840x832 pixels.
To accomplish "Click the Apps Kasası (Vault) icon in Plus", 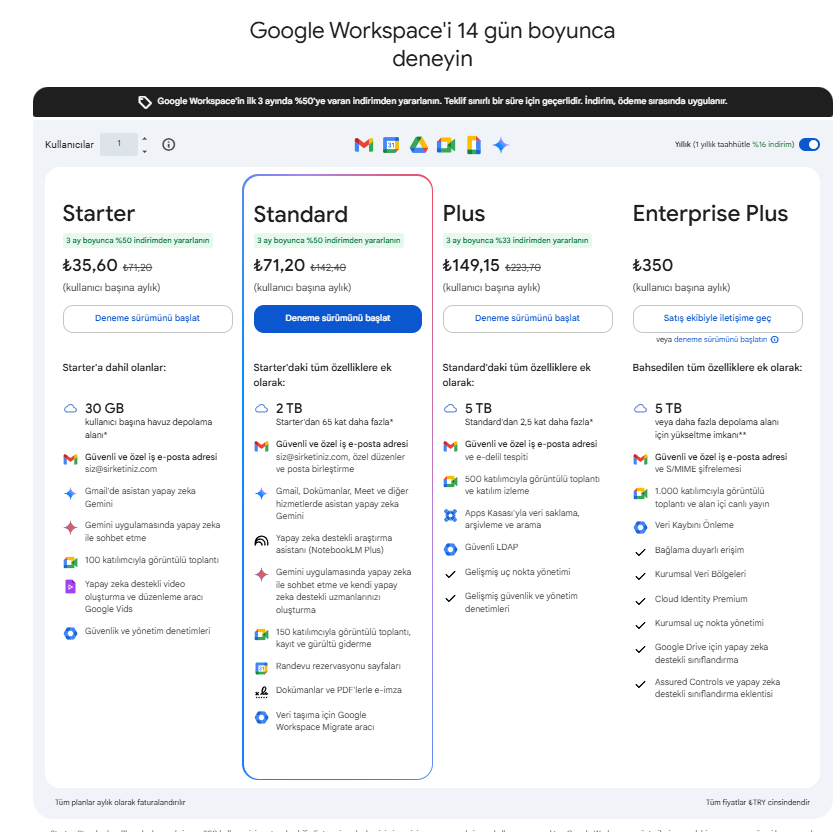I will 451,515.
